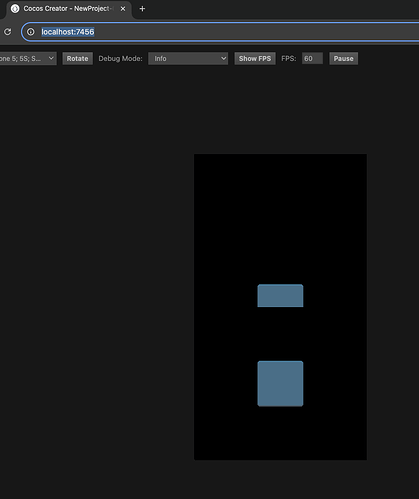Expand Debug Mode dropdown arrow
Screen dimensions: 419x499
coord(223,59)
